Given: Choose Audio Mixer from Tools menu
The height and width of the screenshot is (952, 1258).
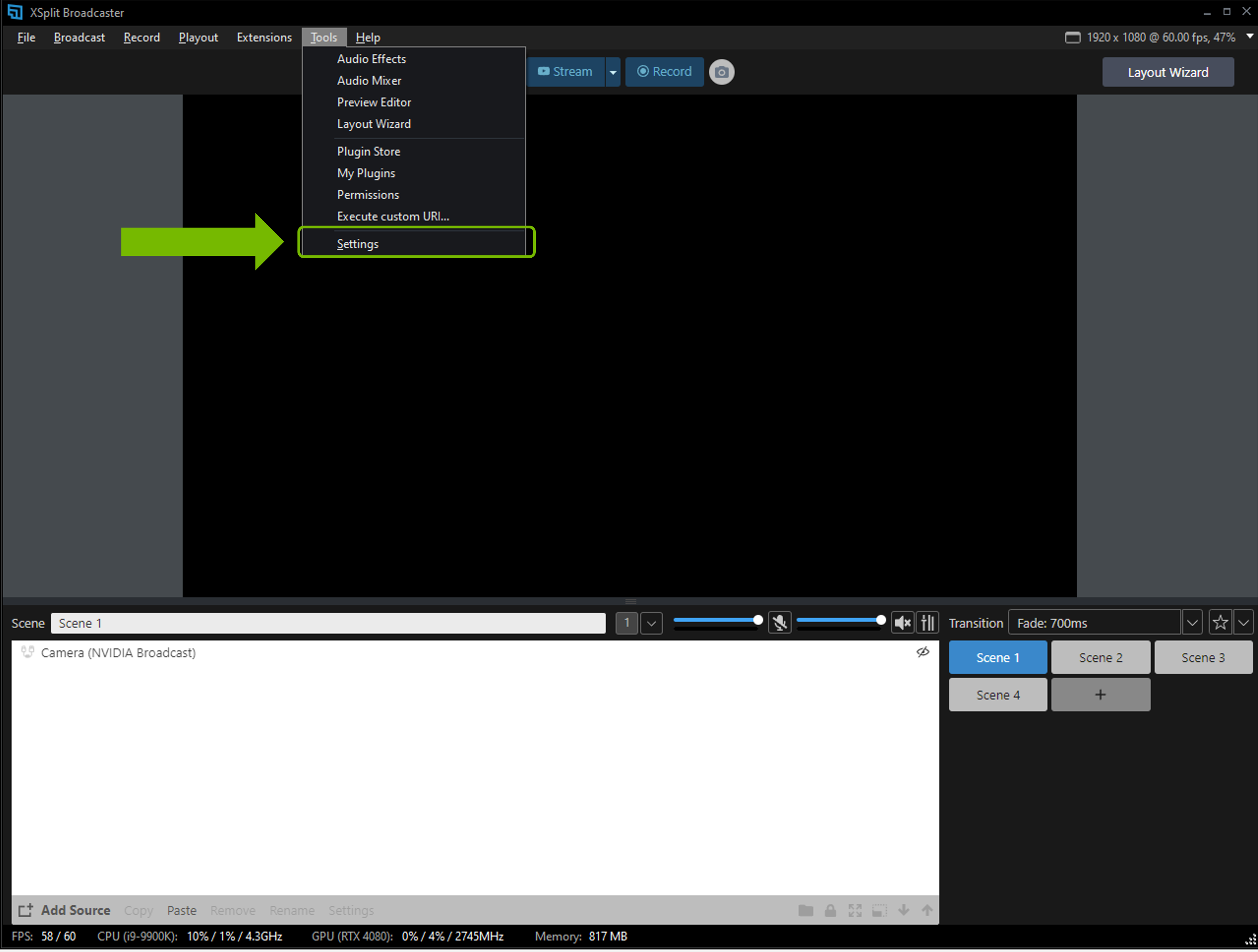Looking at the screenshot, I should [368, 81].
